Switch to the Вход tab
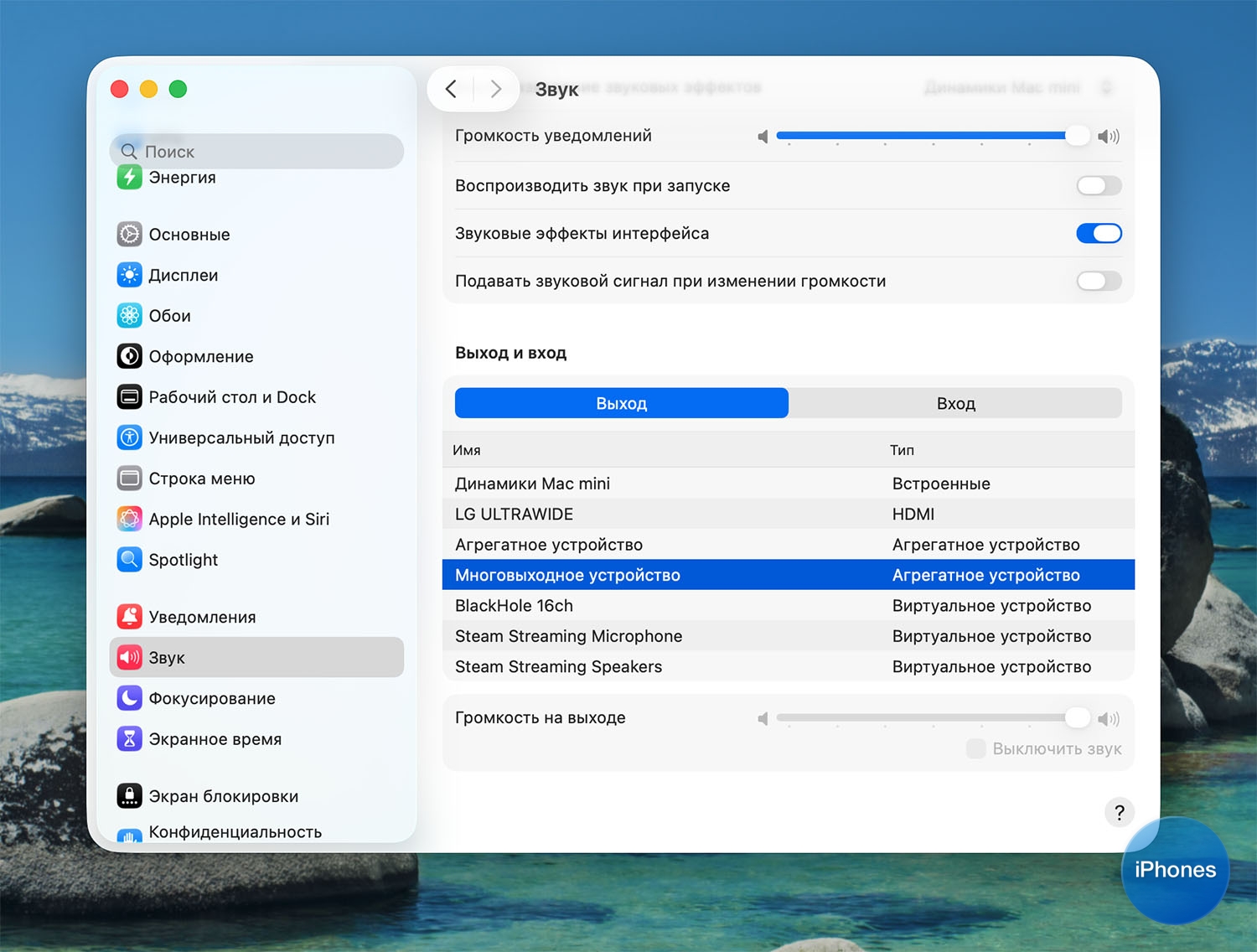This screenshot has height=952, width=1257. click(x=955, y=403)
